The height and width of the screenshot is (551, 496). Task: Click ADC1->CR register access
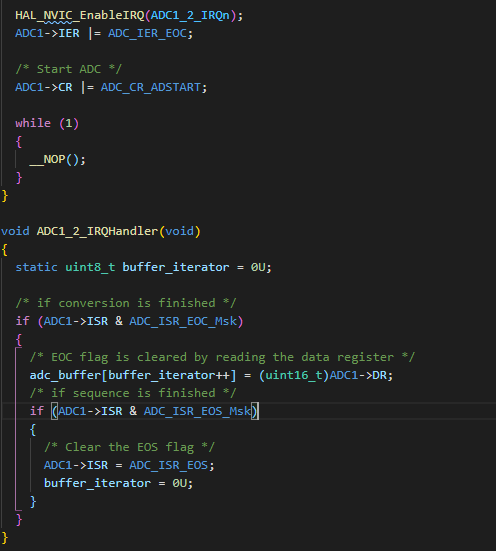point(44,87)
